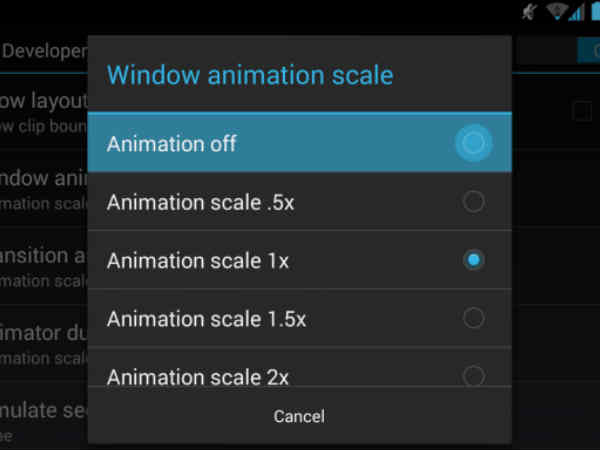Click the cell signal strength icon
The height and width of the screenshot is (450, 600).
click(577, 11)
